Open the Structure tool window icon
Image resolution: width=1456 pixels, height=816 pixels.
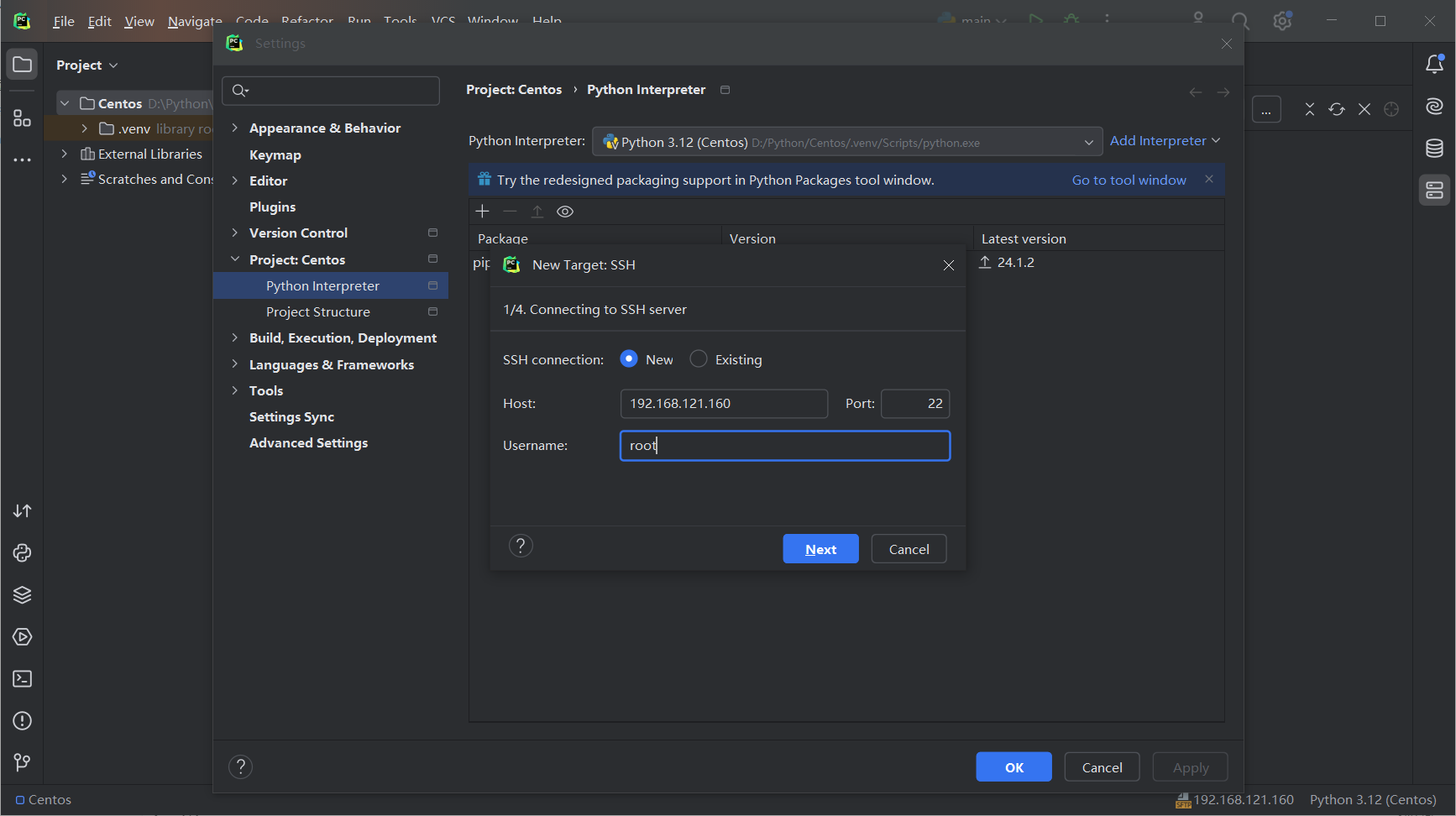pos(23,118)
